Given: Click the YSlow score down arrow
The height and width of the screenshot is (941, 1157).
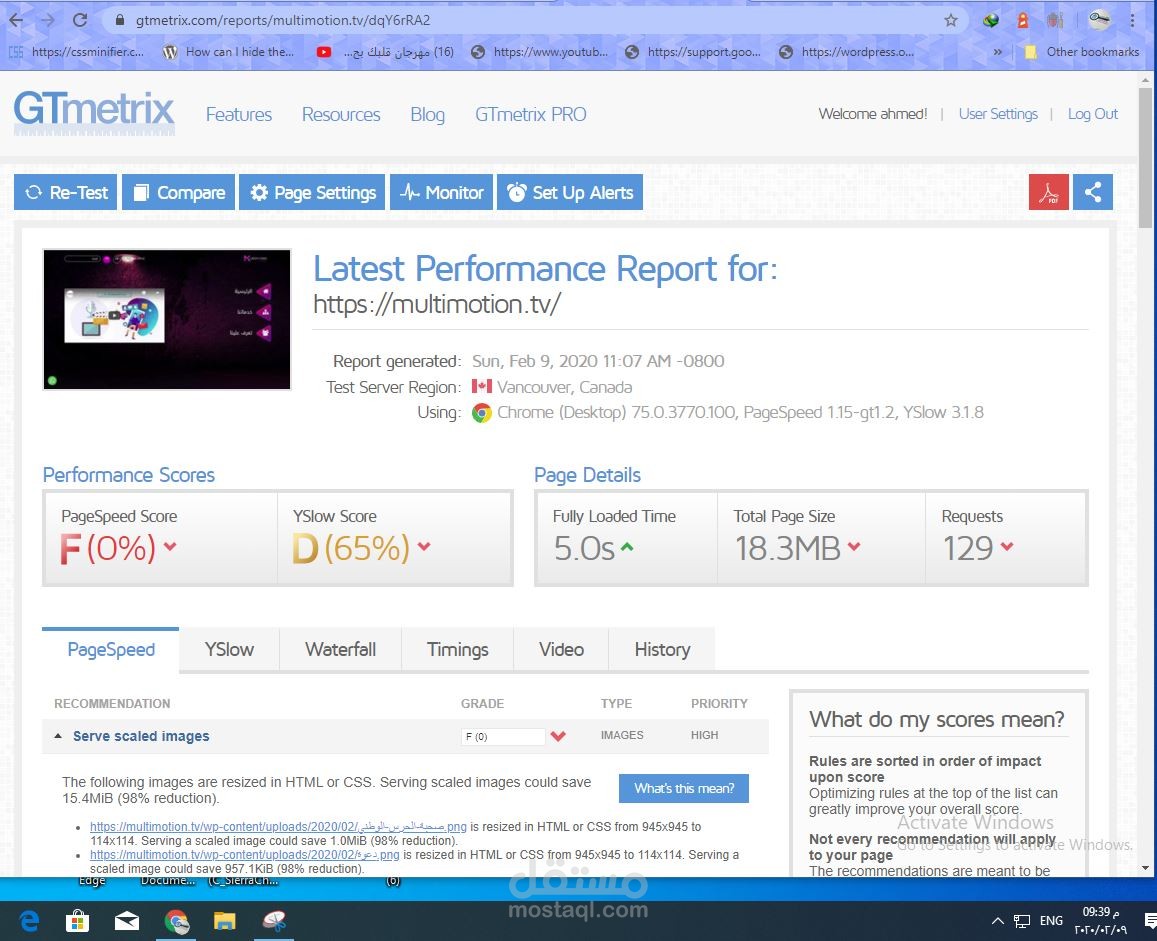Looking at the screenshot, I should pos(424,546).
